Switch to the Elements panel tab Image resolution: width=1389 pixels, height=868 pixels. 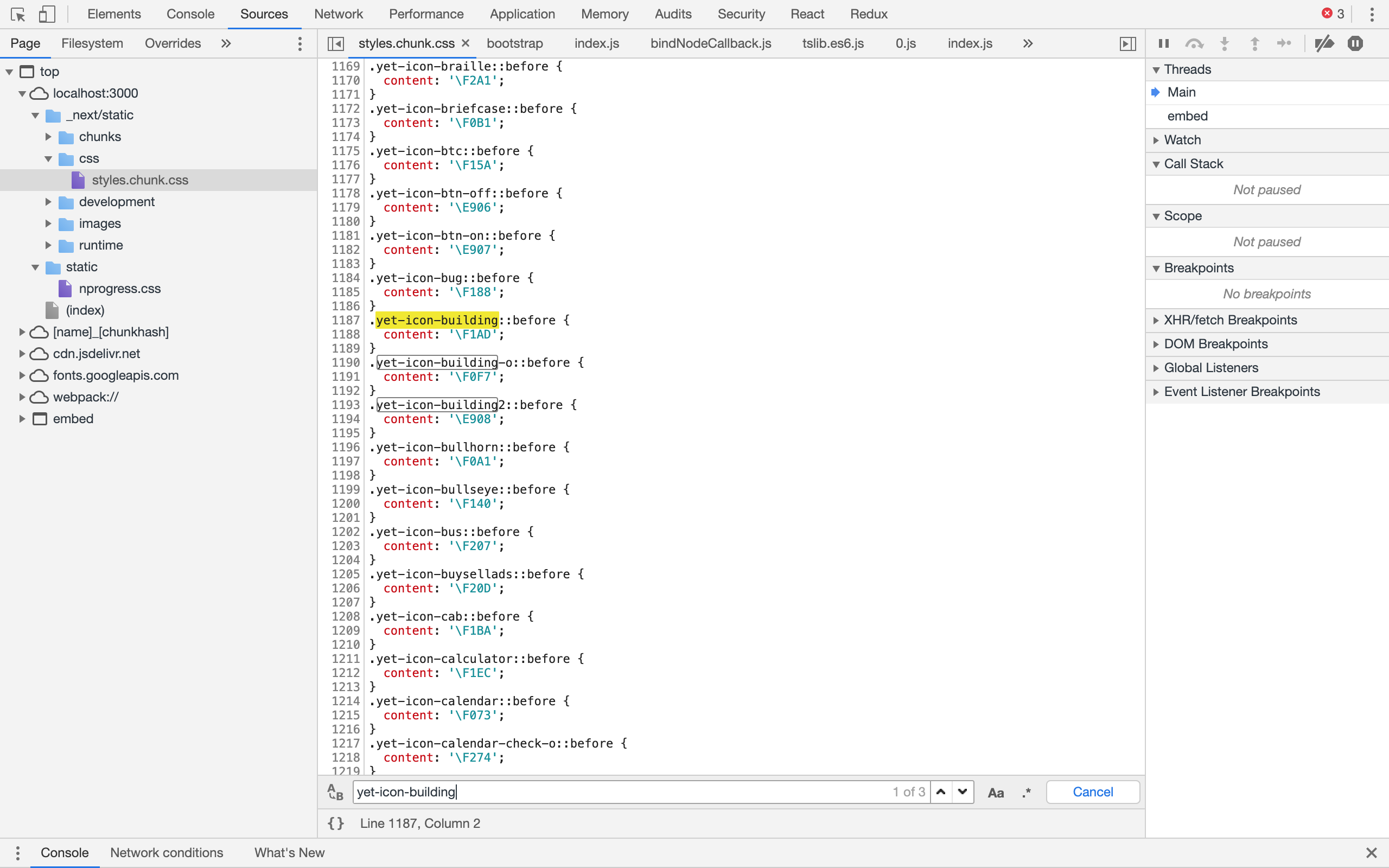point(113,14)
